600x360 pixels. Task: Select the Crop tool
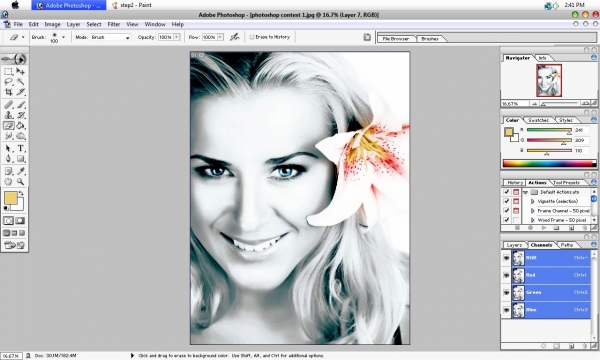click(x=8, y=92)
